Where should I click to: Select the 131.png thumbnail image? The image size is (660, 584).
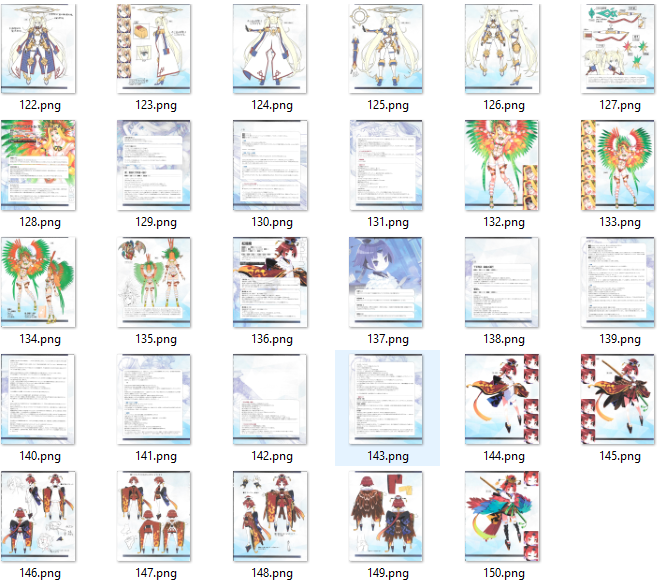click(x=386, y=165)
